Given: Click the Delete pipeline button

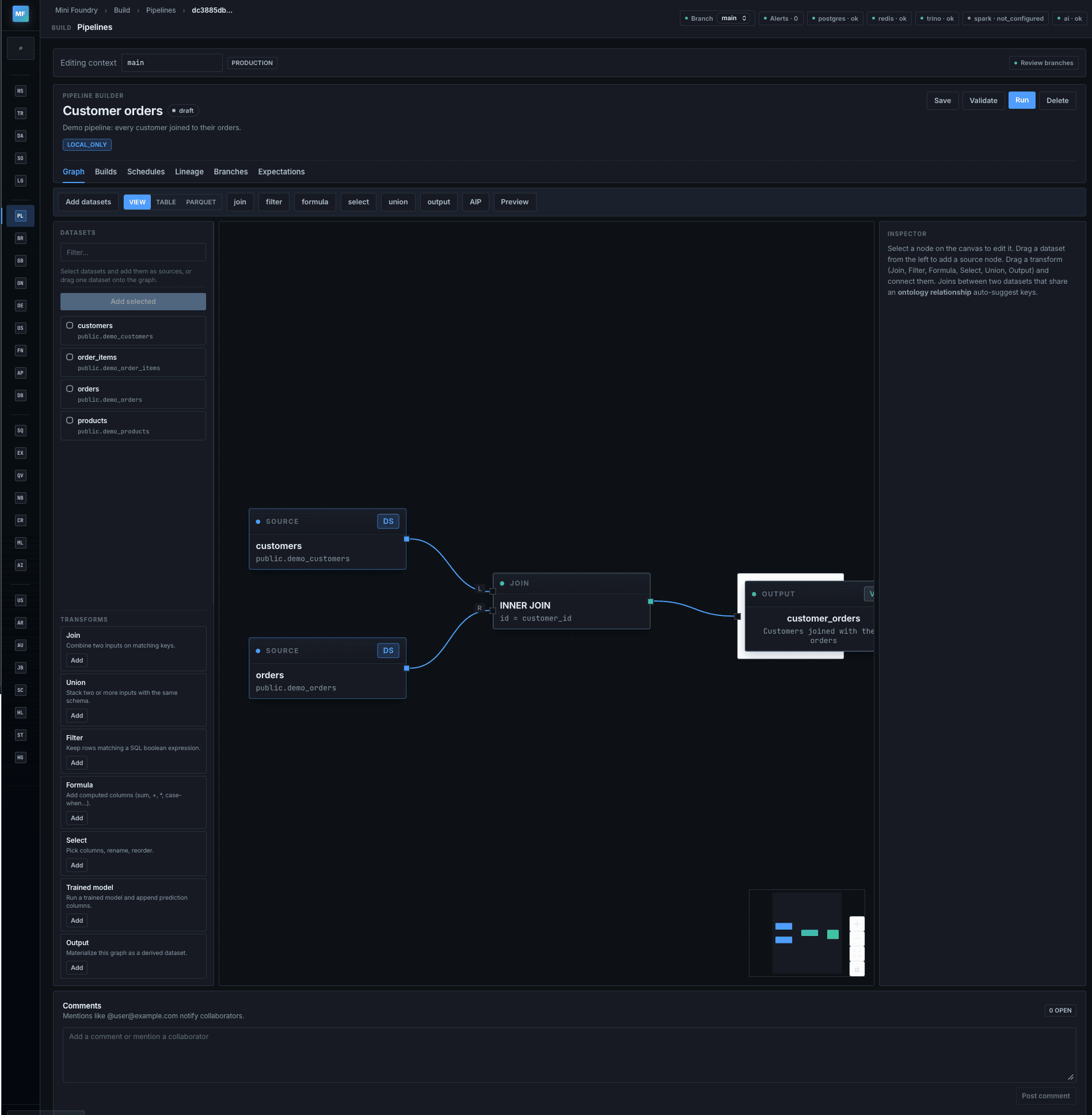Looking at the screenshot, I should 1057,101.
